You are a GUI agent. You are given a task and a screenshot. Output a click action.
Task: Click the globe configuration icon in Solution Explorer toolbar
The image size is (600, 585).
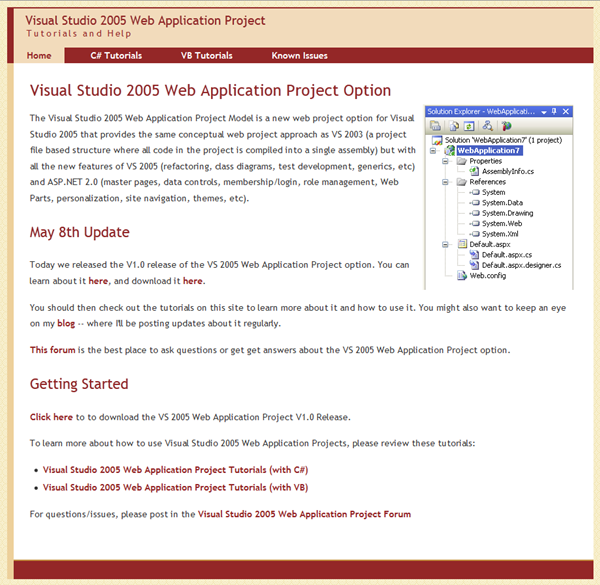pyautogui.click(x=506, y=126)
